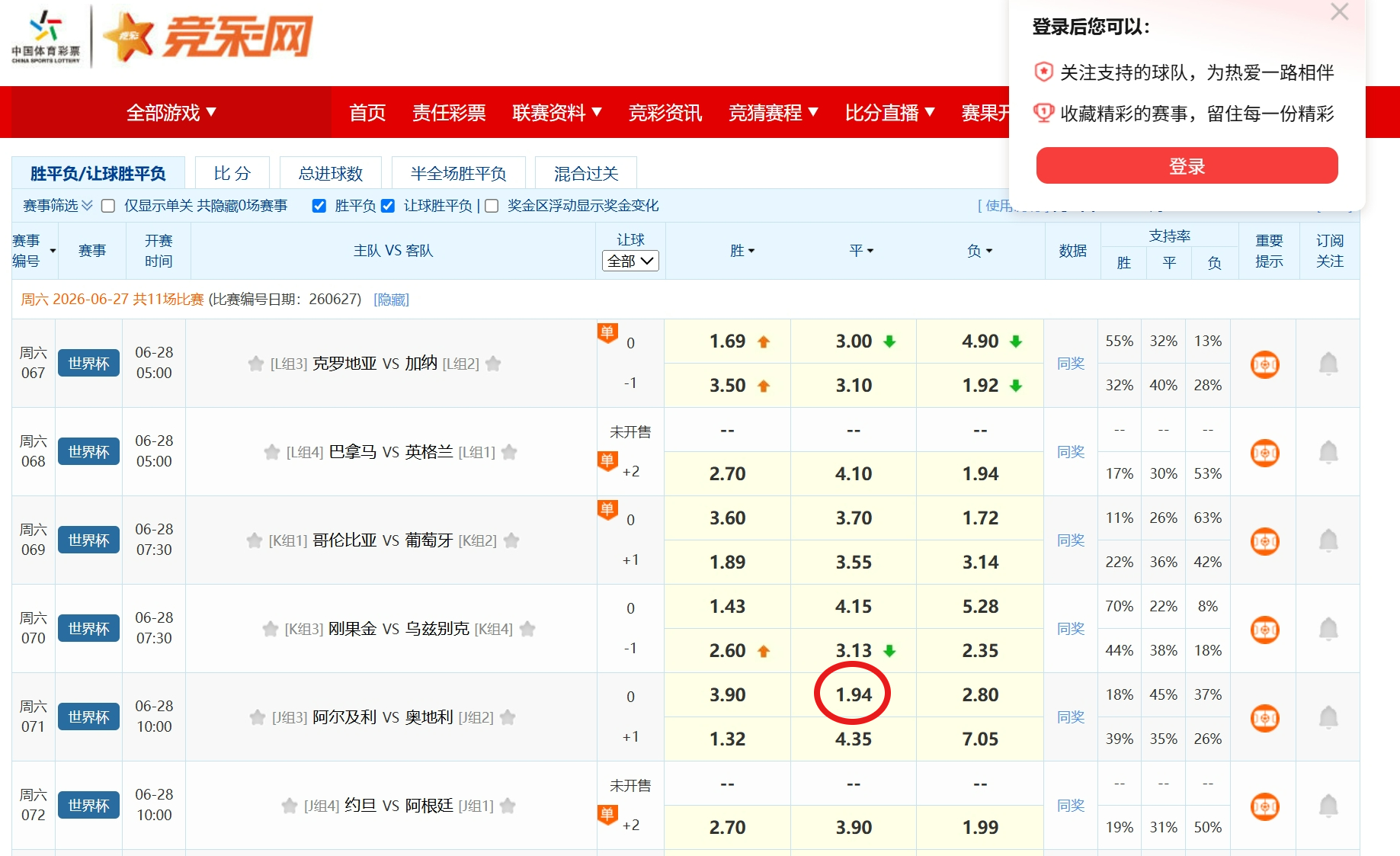Open key tips icon for match 068
The width and height of the screenshot is (1400, 856).
1265,453
